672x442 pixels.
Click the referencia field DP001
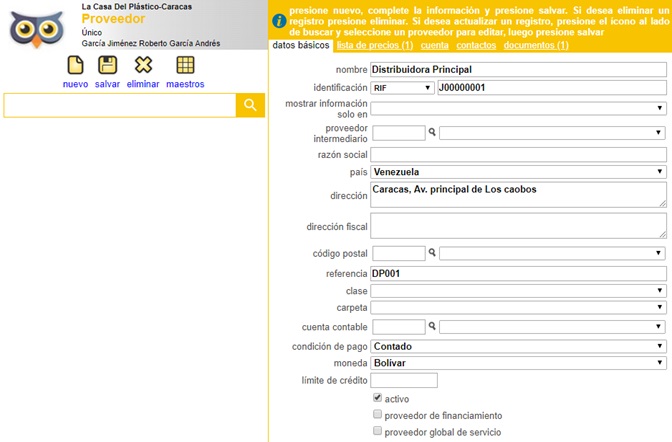pyautogui.click(x=518, y=274)
